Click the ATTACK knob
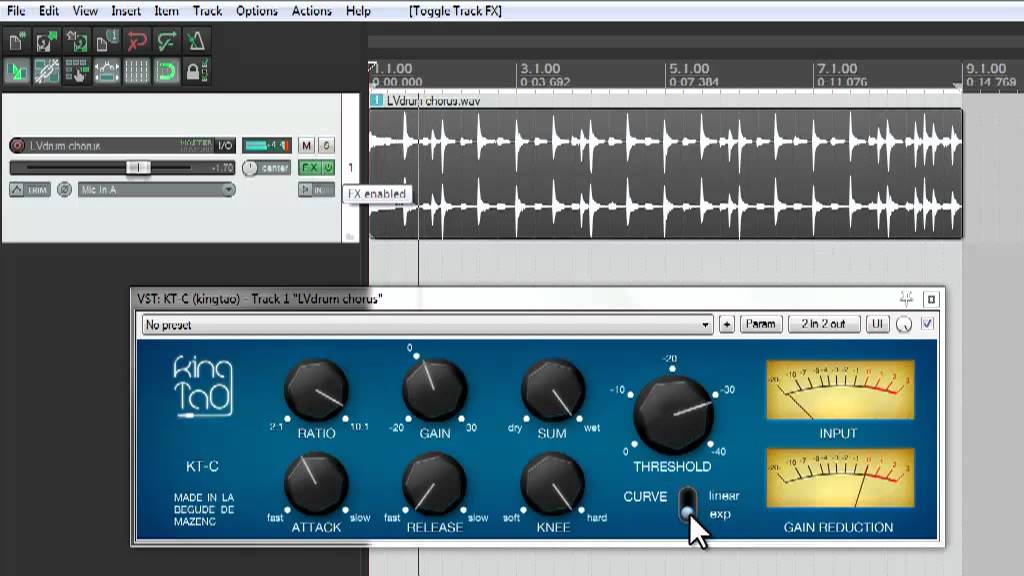This screenshot has width=1024, height=576. coord(316,485)
